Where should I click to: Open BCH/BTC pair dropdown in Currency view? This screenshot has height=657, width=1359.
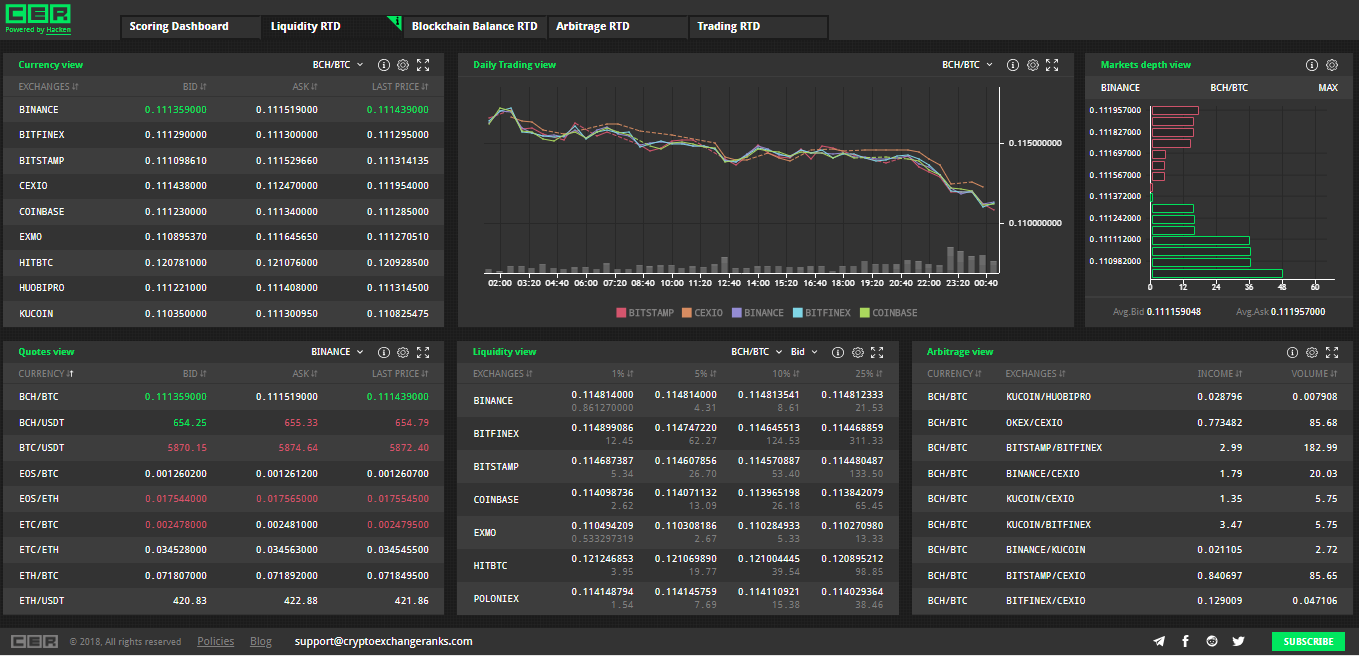coord(338,65)
